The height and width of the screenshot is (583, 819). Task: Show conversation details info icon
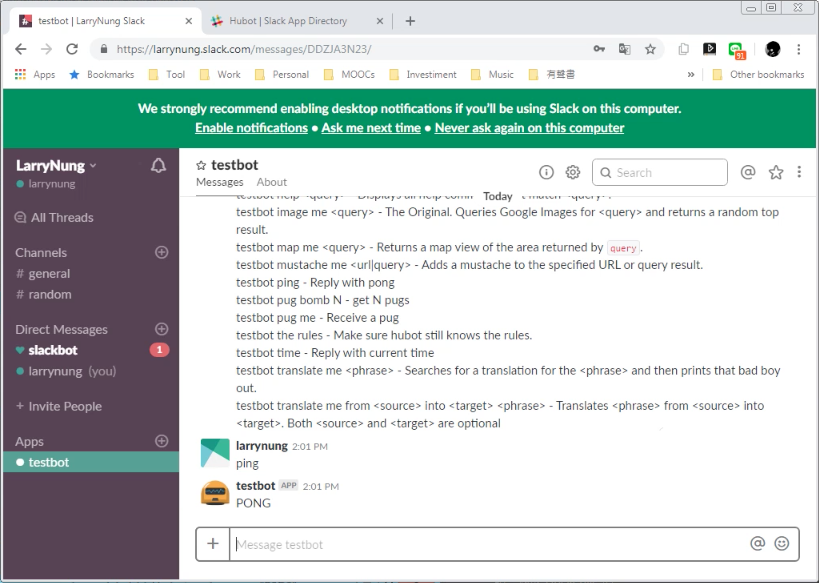[546, 172]
